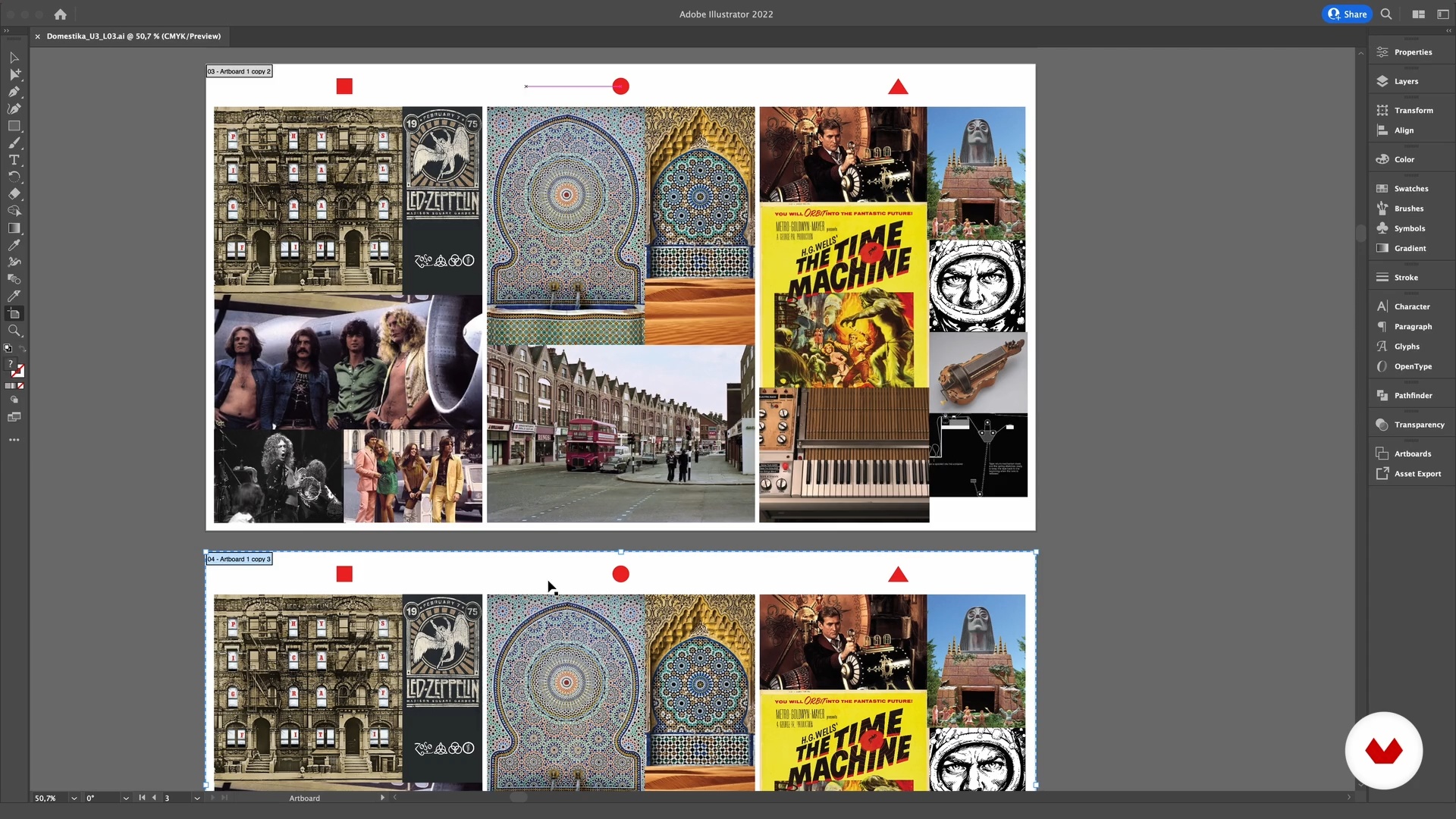1456x819 pixels.
Task: Open the status bar options arrow
Action: [382, 798]
